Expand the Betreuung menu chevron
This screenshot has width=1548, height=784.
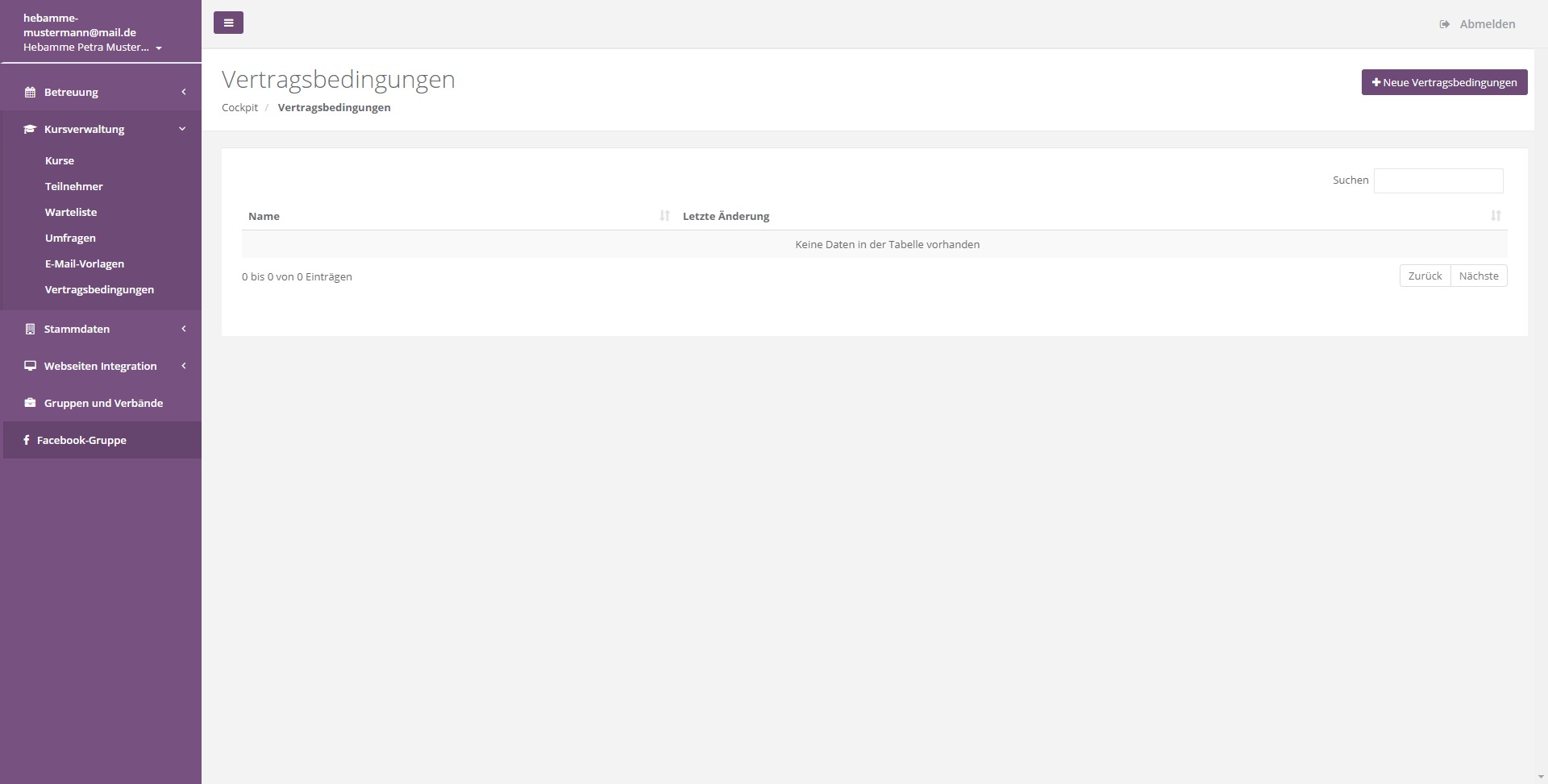pyautogui.click(x=183, y=92)
